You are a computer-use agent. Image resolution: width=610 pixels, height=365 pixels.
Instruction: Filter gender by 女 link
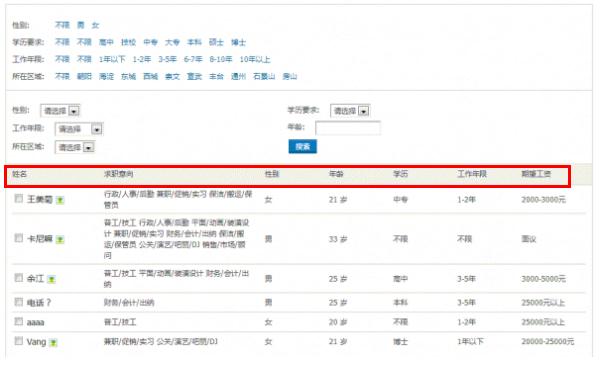coord(95,25)
